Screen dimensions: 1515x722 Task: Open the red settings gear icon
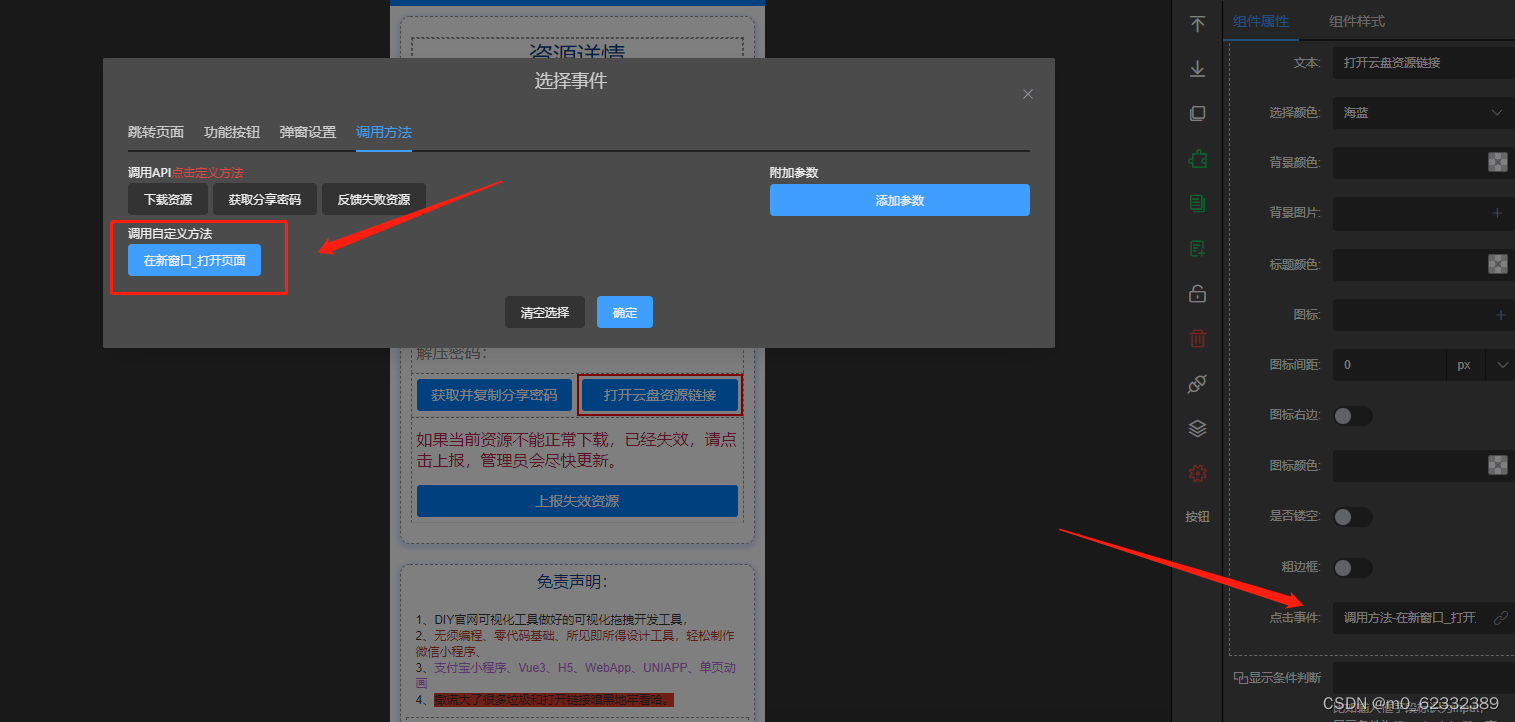coord(1197,473)
